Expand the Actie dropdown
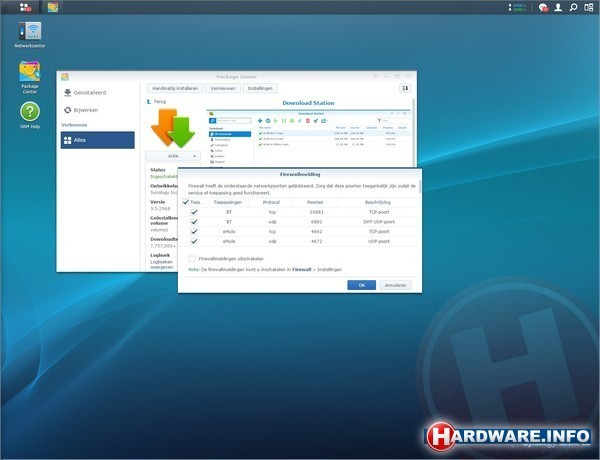The height and width of the screenshot is (460, 600). coord(173,156)
